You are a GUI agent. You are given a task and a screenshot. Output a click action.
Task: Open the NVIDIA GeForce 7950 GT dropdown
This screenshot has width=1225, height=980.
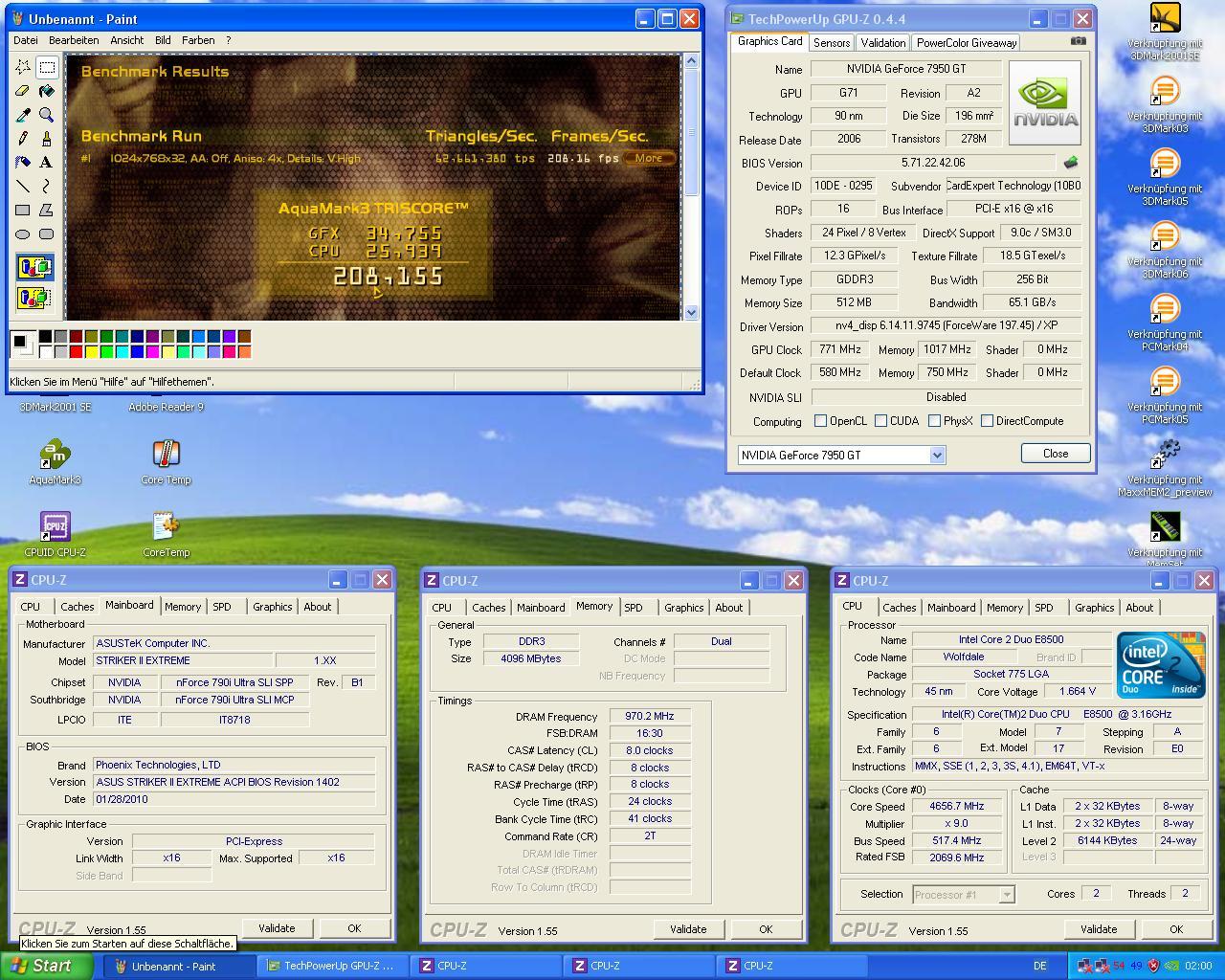(937, 456)
